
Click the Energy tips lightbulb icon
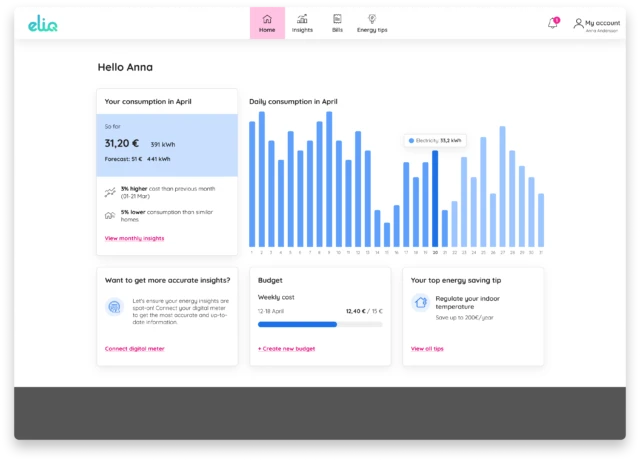372,19
